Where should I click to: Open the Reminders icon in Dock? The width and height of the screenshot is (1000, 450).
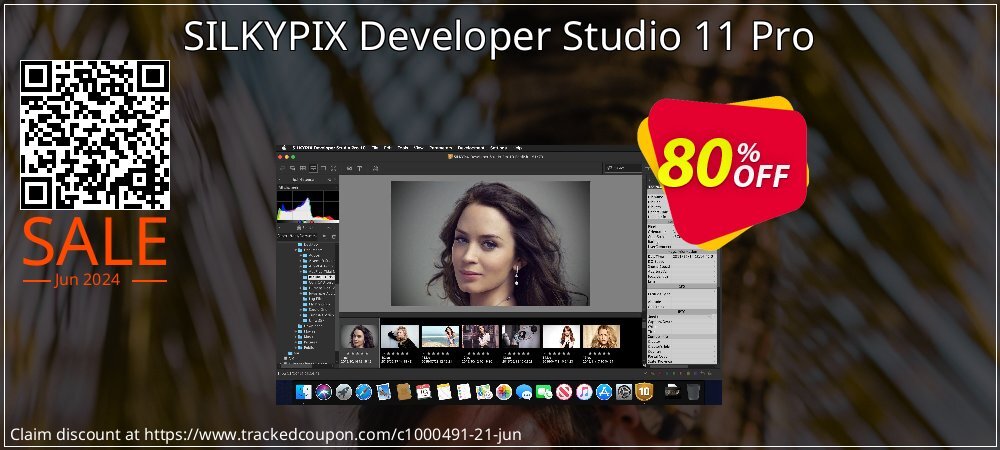[x=464, y=391]
